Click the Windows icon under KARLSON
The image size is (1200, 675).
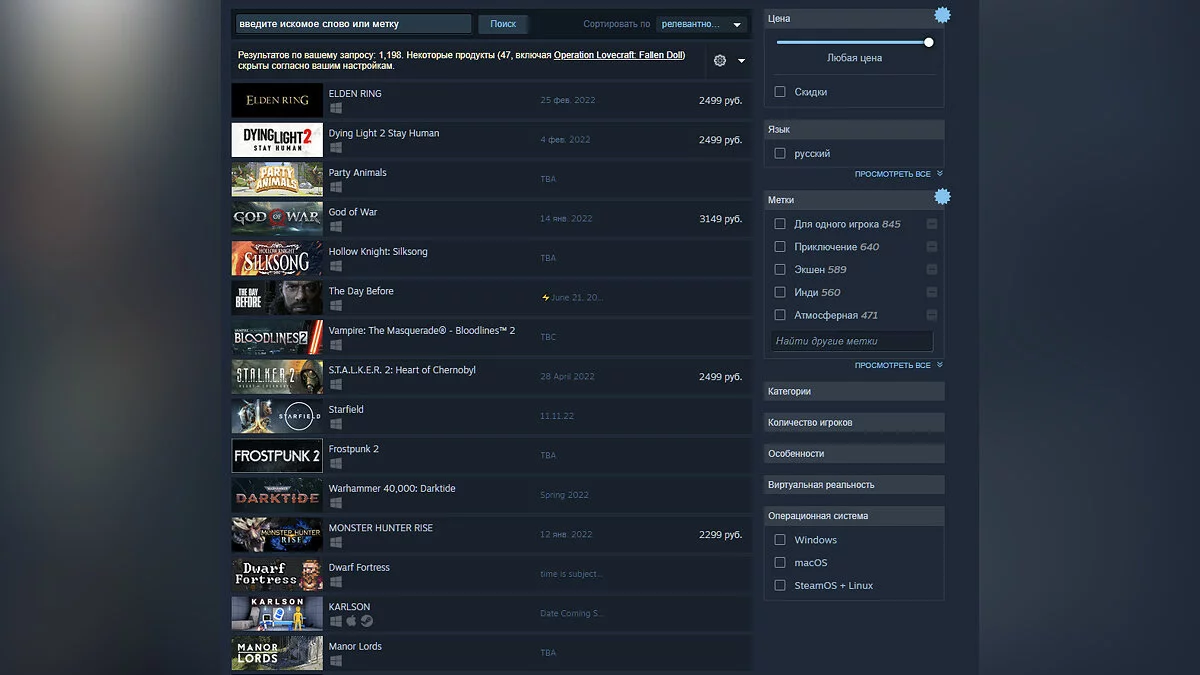click(336, 621)
